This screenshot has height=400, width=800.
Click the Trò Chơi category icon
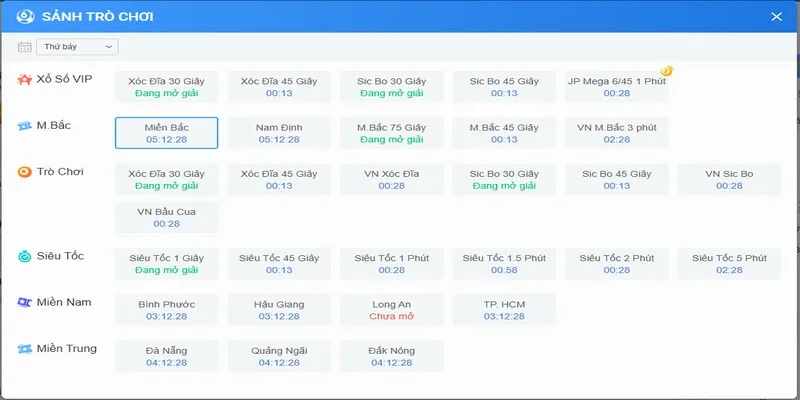[x=24, y=172]
